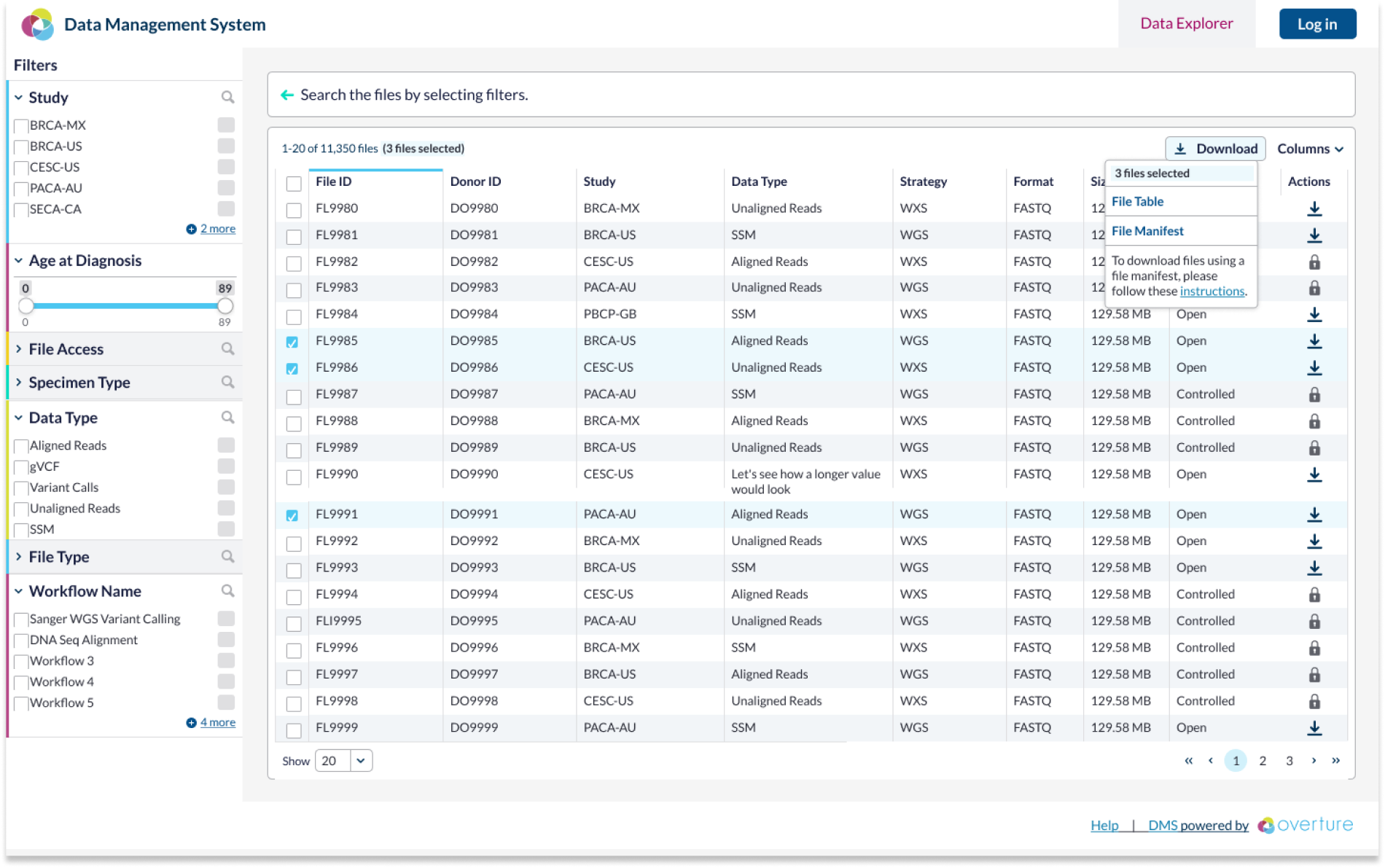Click the lock icon in row FL9983
Screen dimensions: 1385x868
point(1314,288)
